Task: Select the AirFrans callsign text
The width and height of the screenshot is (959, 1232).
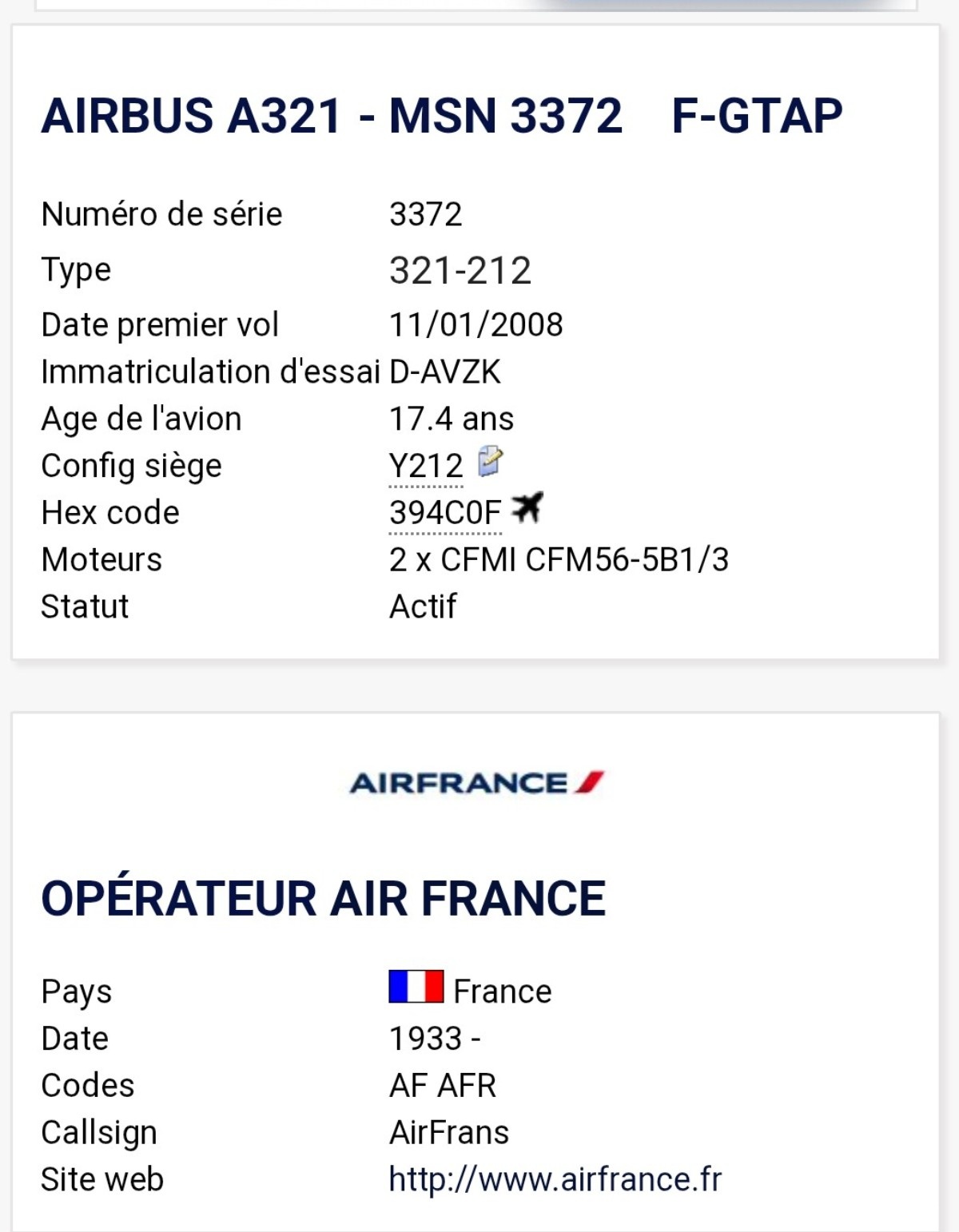Action: pyautogui.click(x=449, y=1133)
